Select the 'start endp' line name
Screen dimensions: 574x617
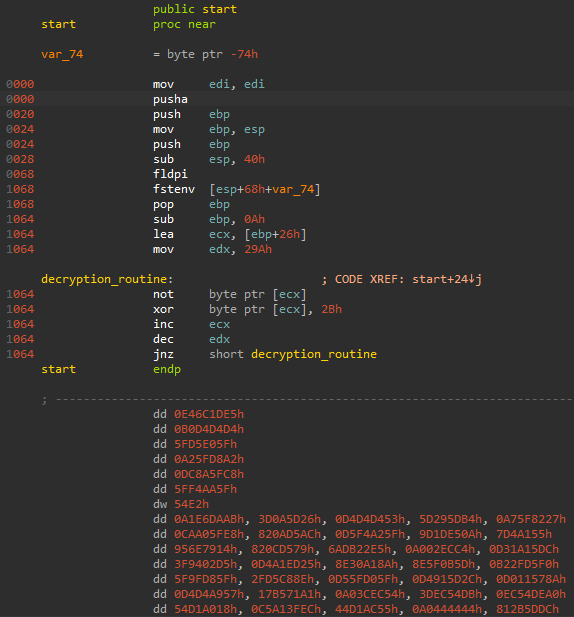58,369
